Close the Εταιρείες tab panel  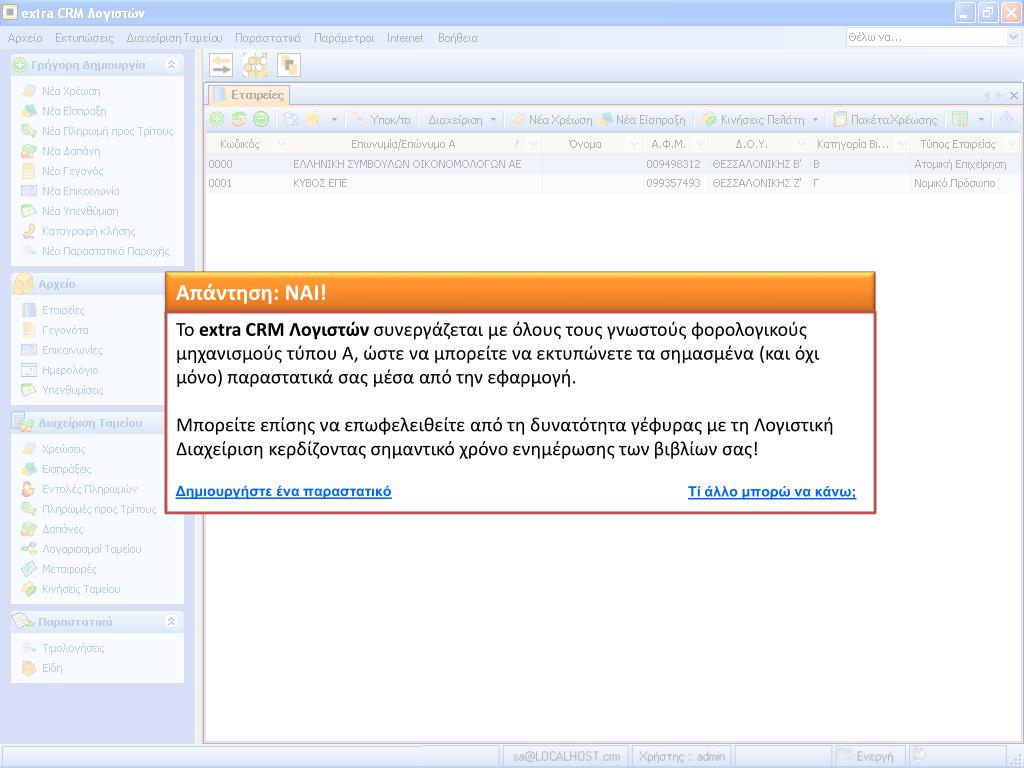click(1014, 95)
